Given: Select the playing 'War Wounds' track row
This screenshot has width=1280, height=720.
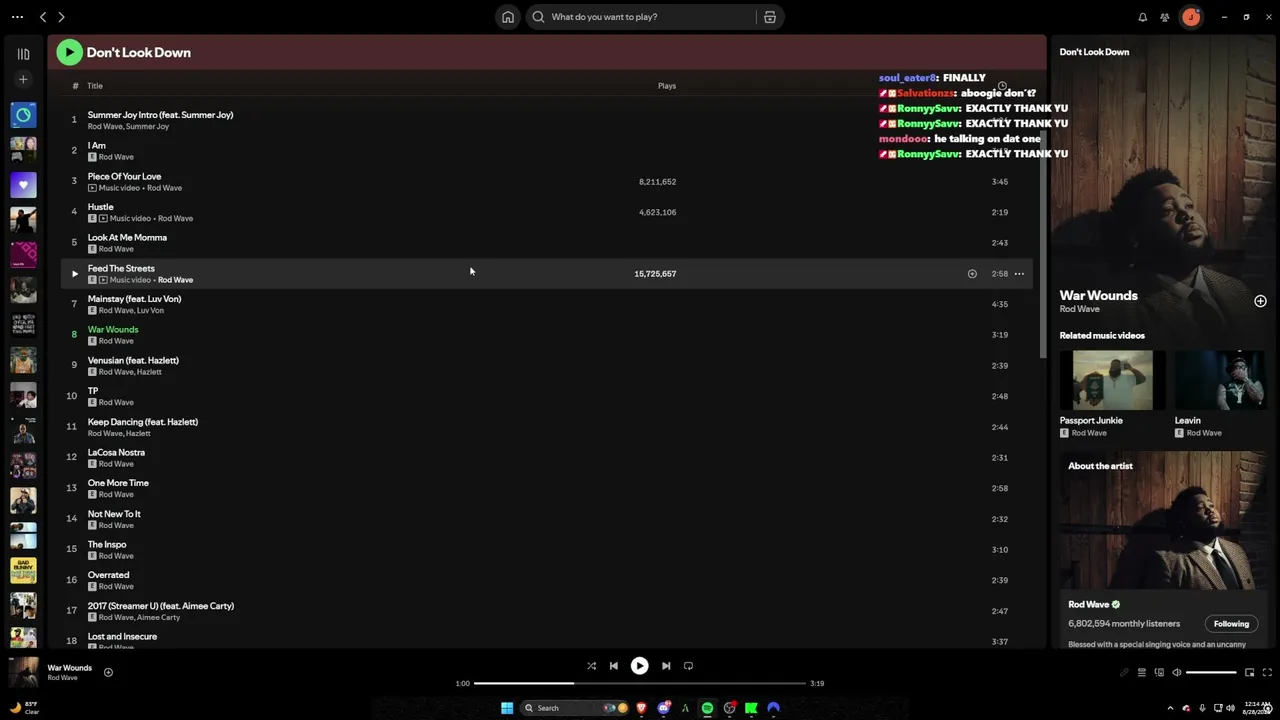Looking at the screenshot, I should coord(547,335).
